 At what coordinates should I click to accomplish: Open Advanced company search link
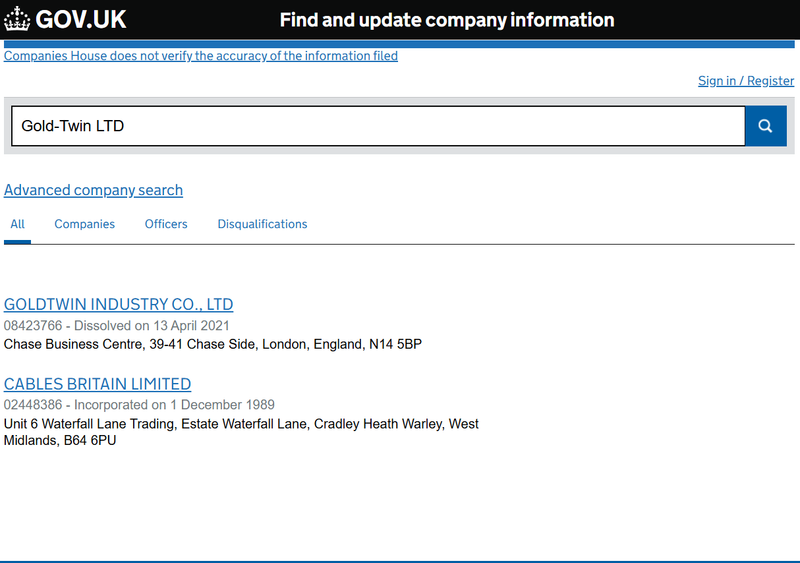[93, 190]
